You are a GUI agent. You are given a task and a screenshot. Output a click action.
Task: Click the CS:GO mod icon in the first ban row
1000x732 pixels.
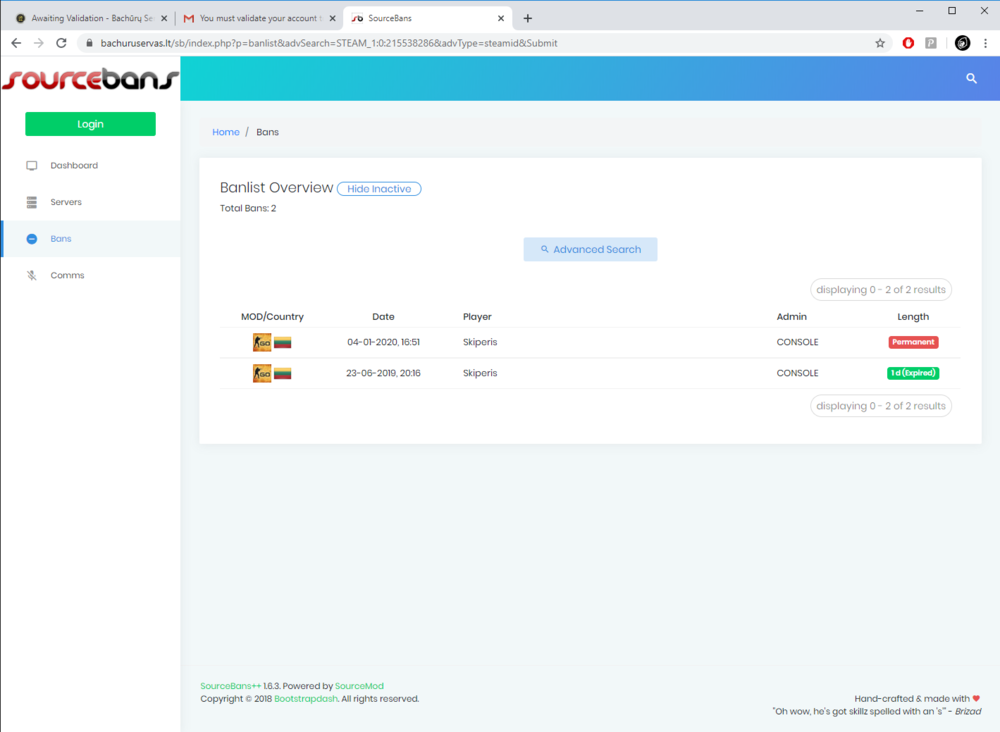262,342
